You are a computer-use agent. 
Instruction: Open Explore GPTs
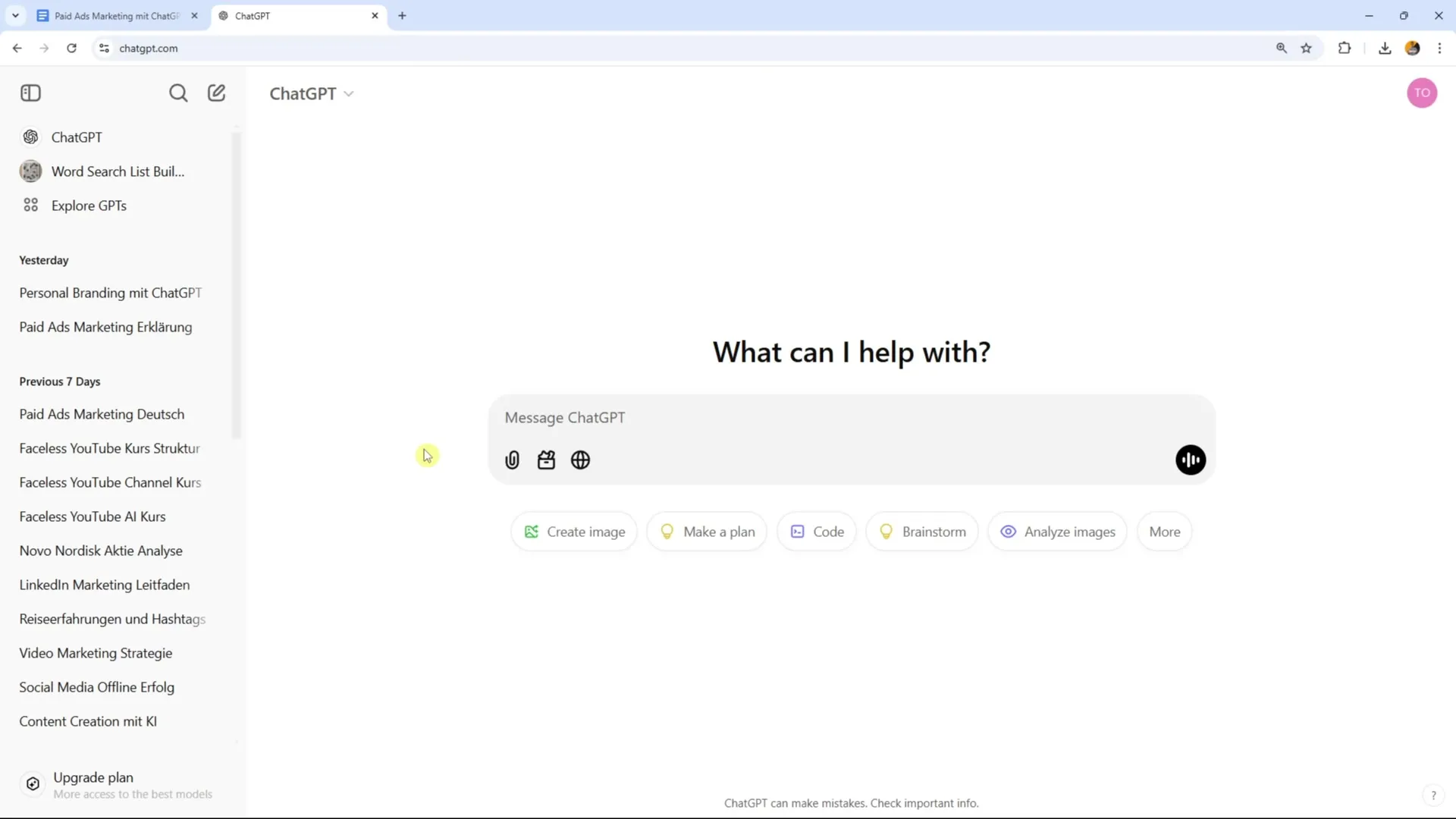coord(121,206)
